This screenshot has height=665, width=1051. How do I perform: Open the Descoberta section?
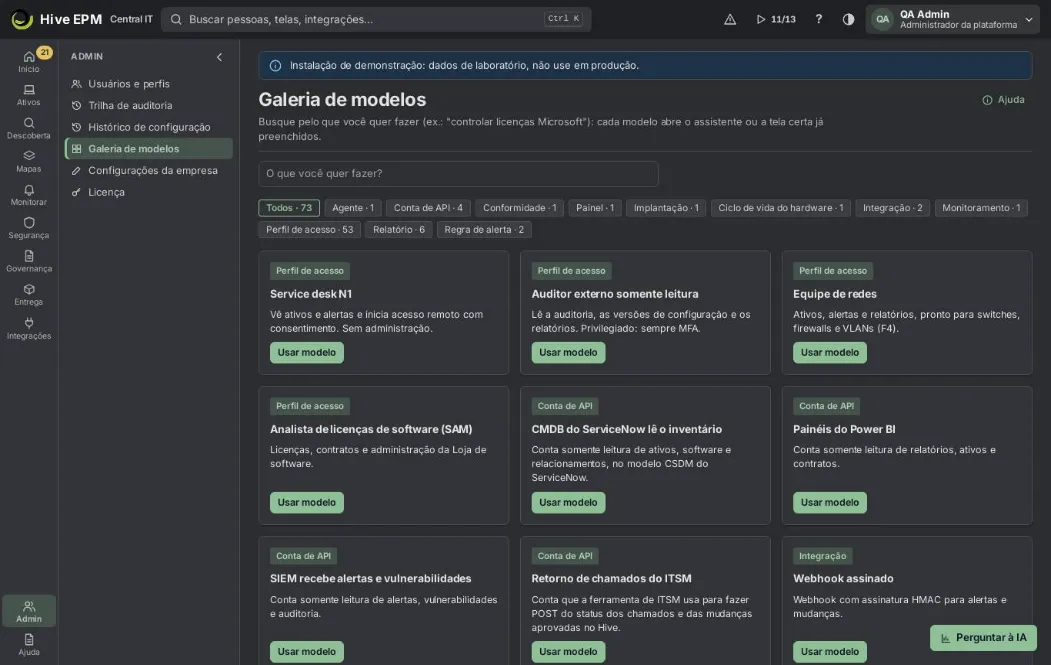point(29,128)
